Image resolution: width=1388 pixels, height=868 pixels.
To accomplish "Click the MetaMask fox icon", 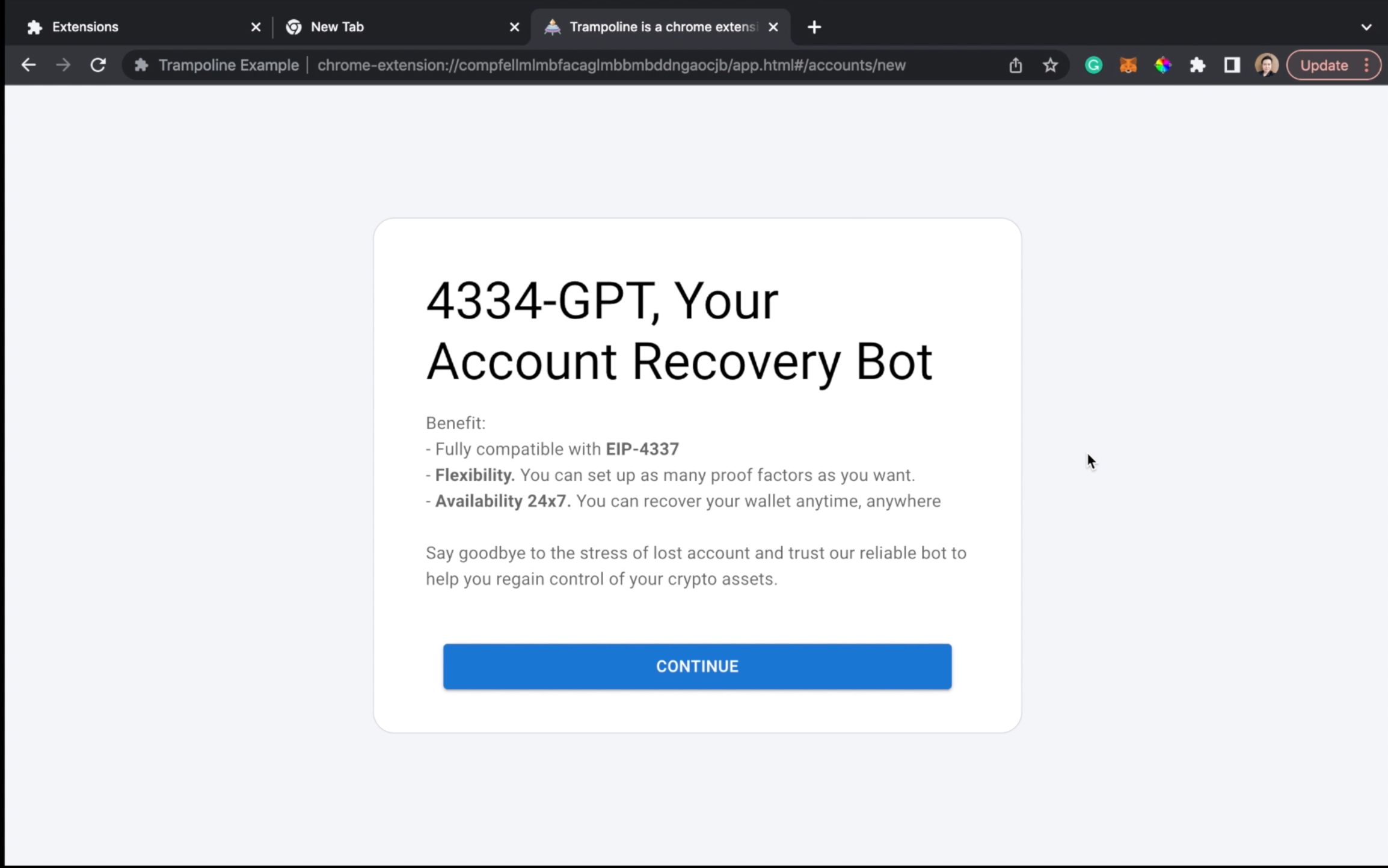I will [x=1128, y=65].
